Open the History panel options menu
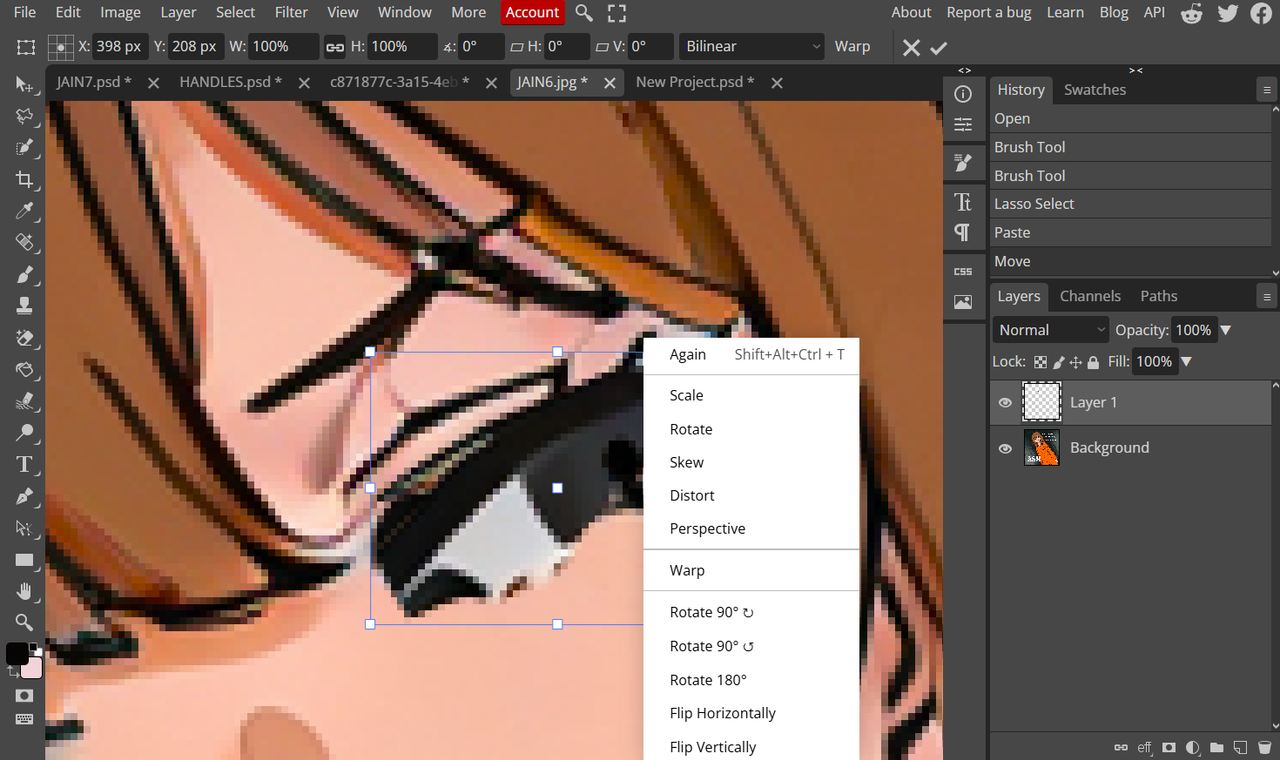The width and height of the screenshot is (1280, 760). (x=1267, y=90)
